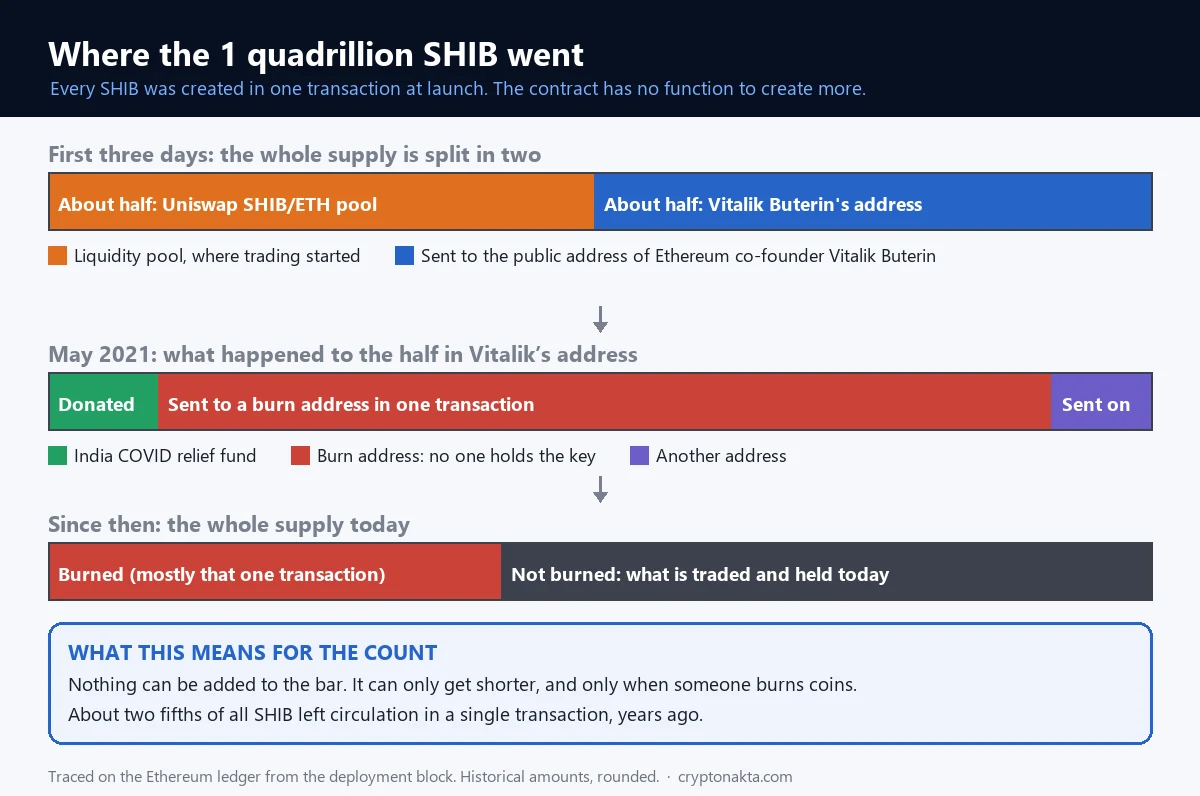Click the green India COVID relief swatch
The height and width of the screenshot is (796, 1200).
point(58,456)
